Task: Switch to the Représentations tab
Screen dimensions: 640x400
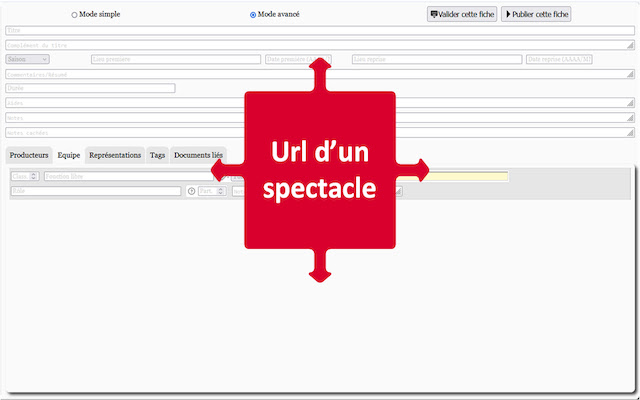Action: 115,156
